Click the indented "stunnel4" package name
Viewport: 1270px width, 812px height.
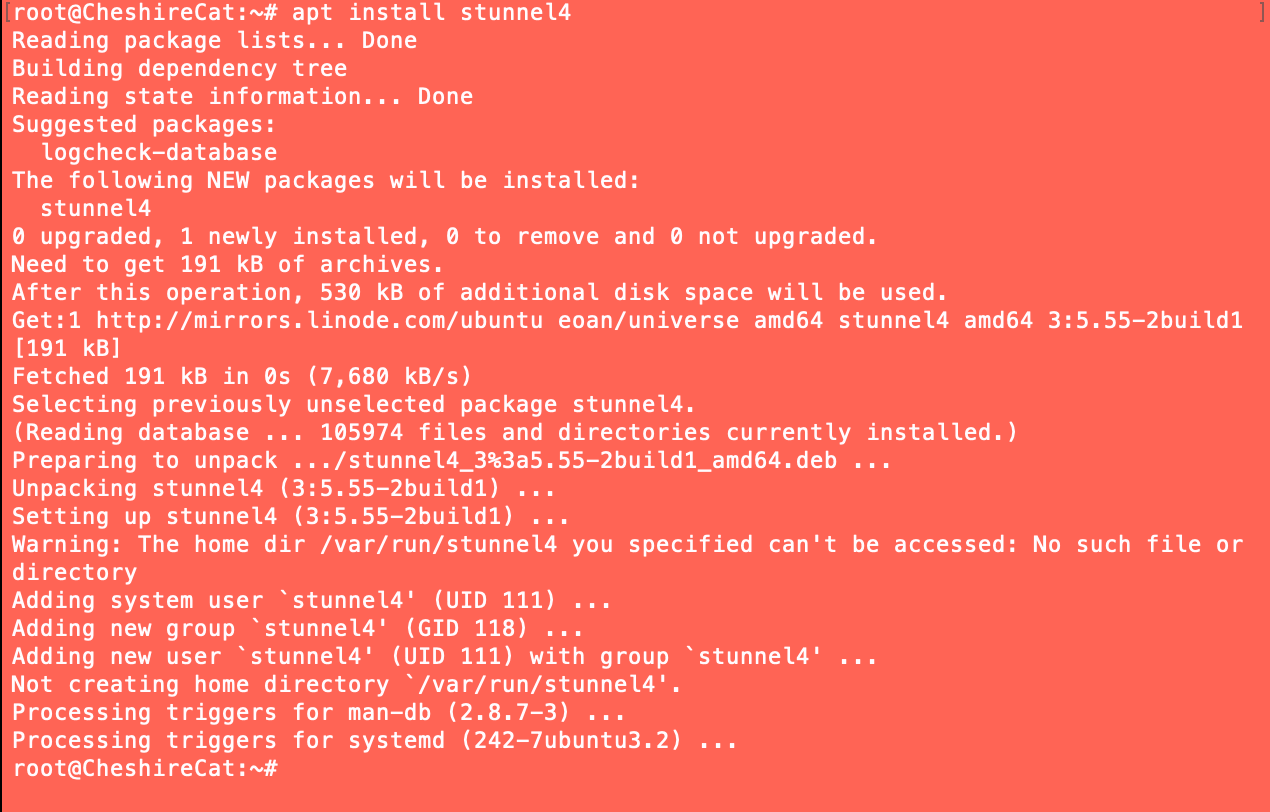pos(95,209)
